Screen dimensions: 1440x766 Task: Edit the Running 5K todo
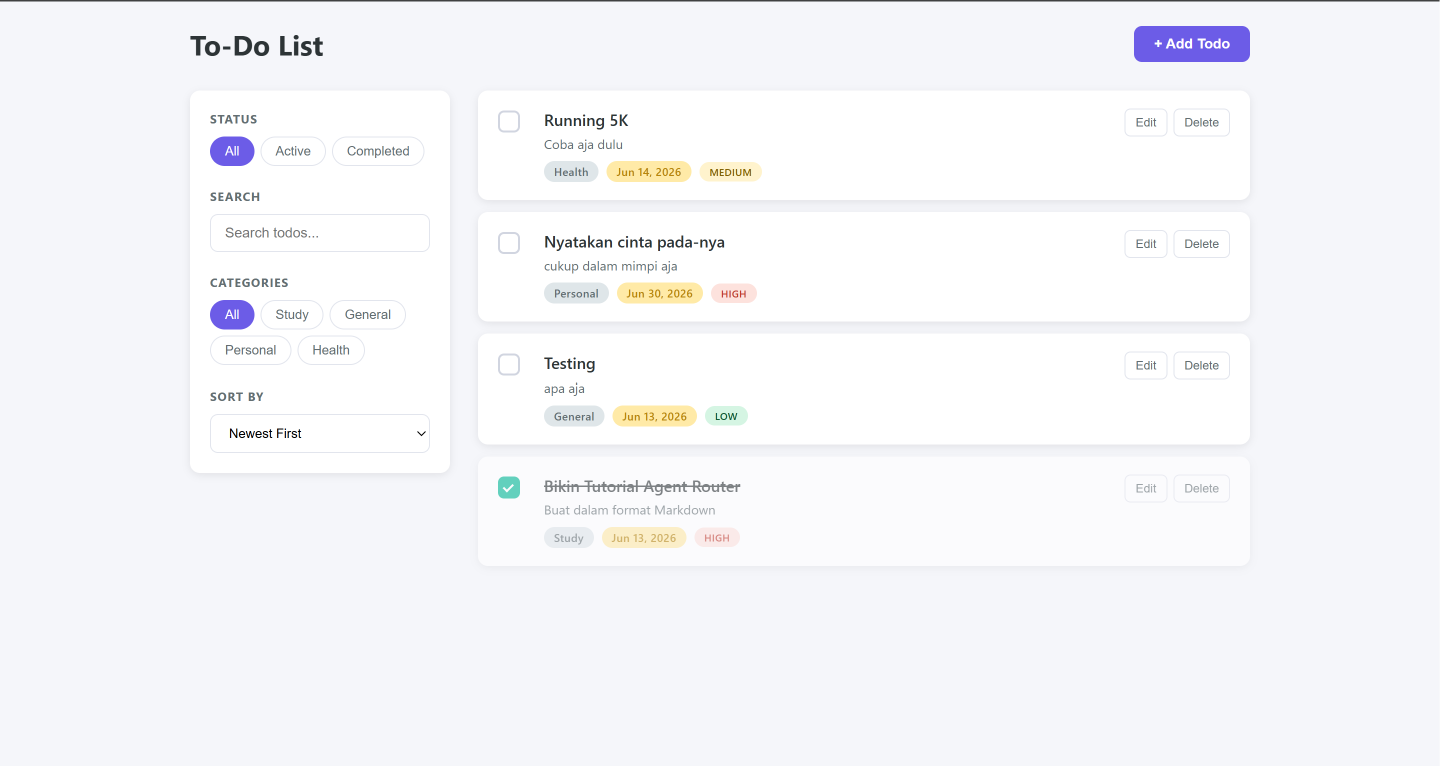(1146, 123)
